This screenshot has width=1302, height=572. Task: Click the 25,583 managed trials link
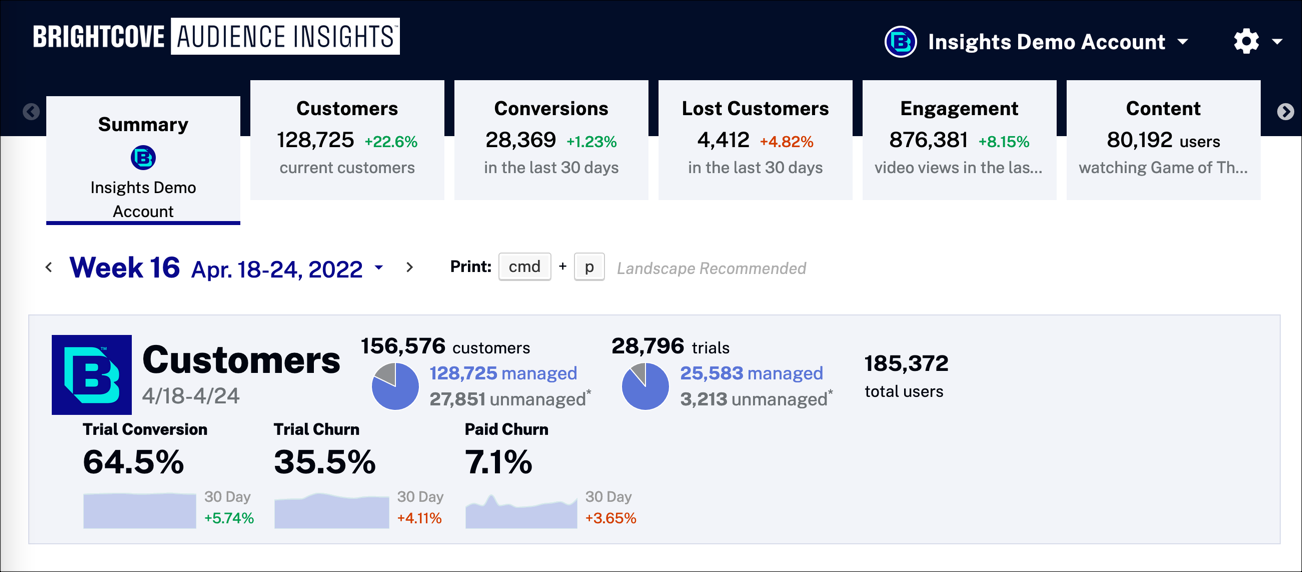coord(751,373)
